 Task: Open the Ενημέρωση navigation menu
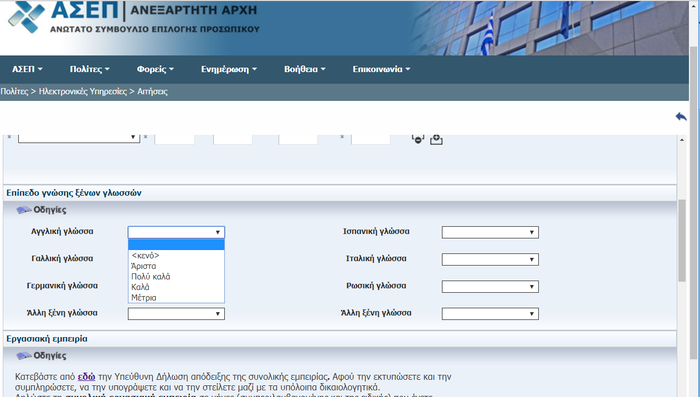(x=229, y=69)
